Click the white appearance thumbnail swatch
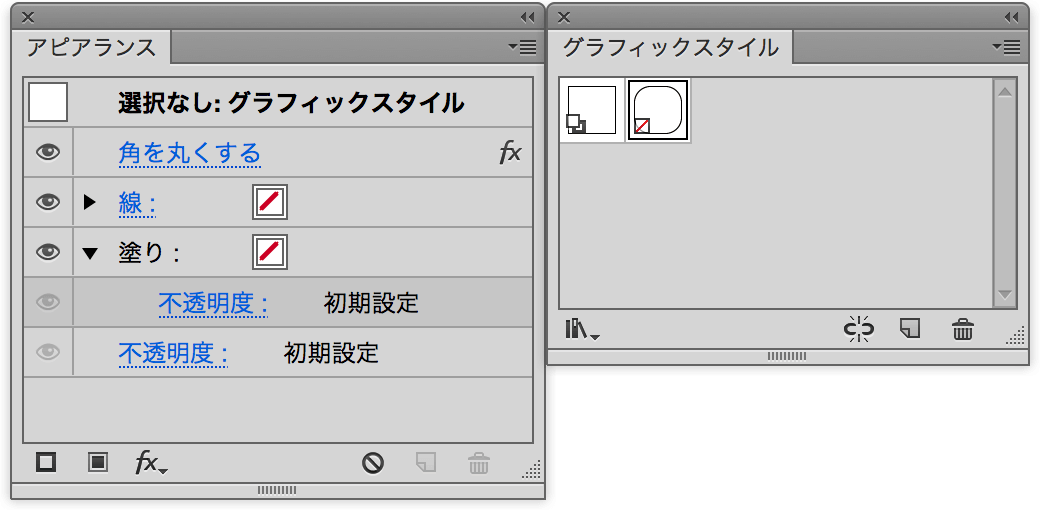1040x510 pixels. pyautogui.click(x=48, y=103)
